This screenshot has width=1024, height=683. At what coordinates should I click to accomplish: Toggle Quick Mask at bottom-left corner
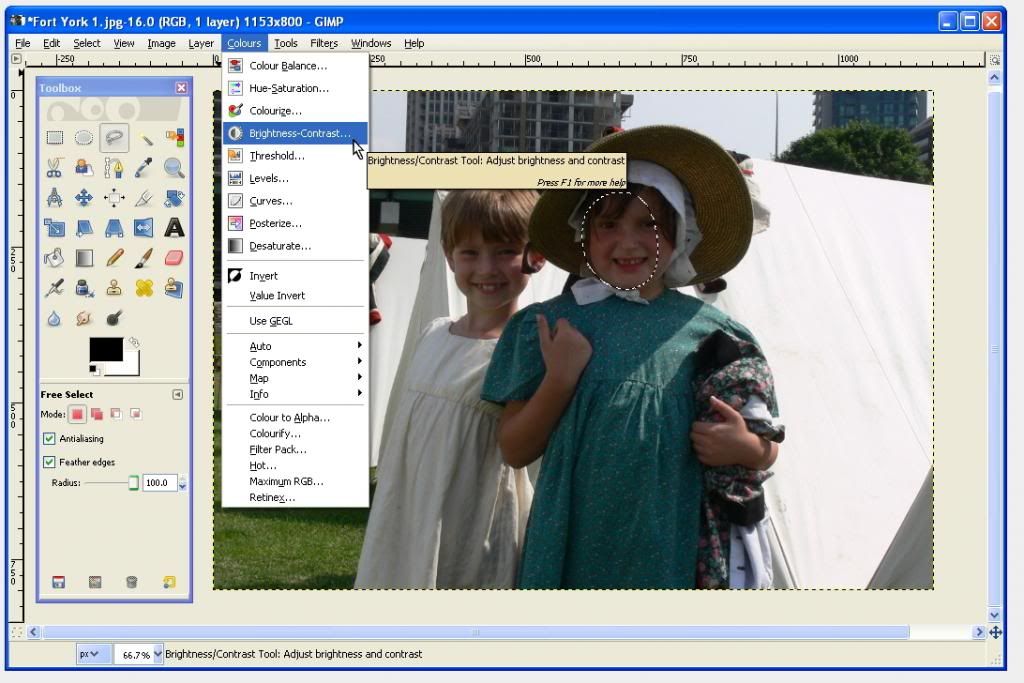17,632
